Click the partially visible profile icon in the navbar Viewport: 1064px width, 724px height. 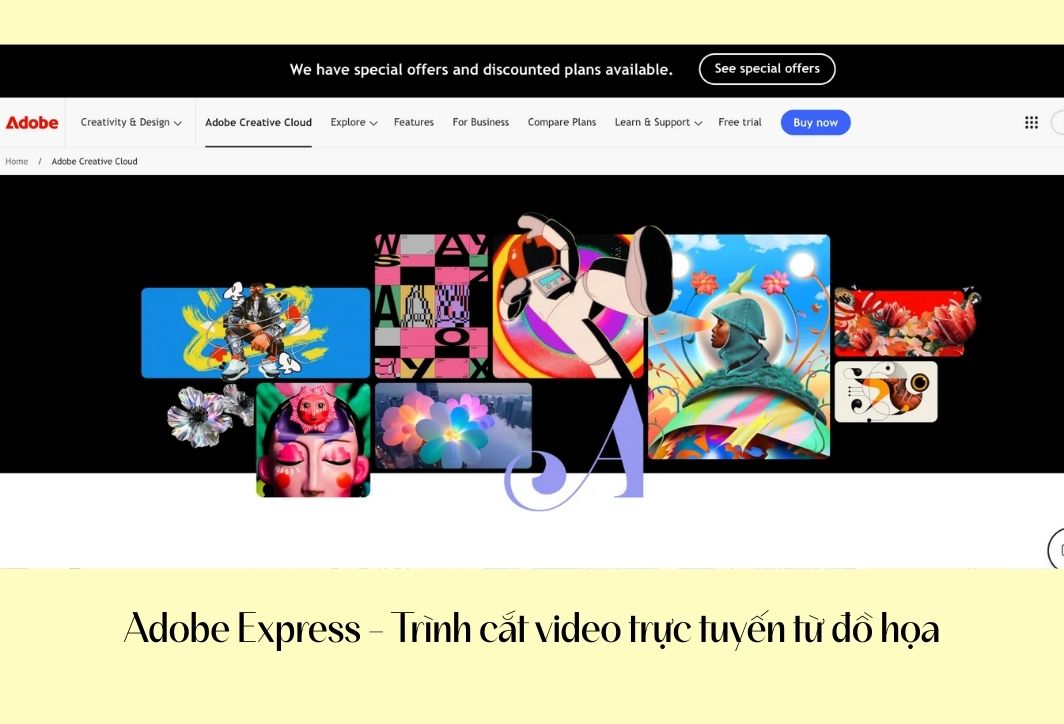point(1057,122)
